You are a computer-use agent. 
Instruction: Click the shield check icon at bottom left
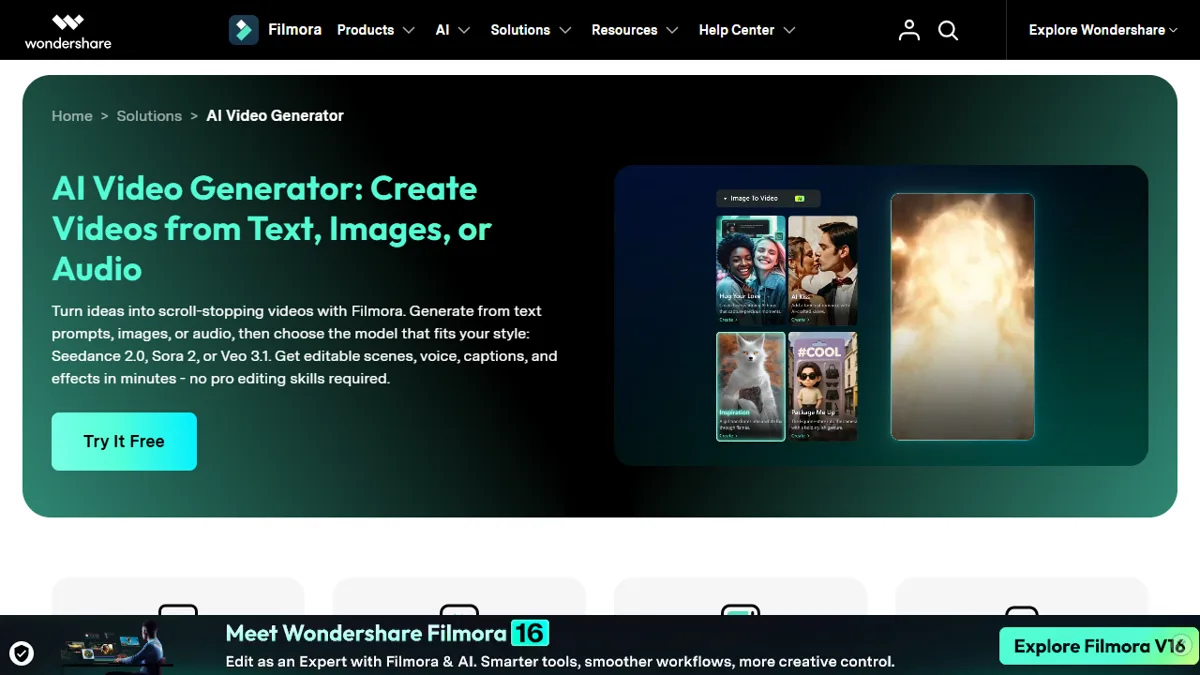(x=21, y=654)
